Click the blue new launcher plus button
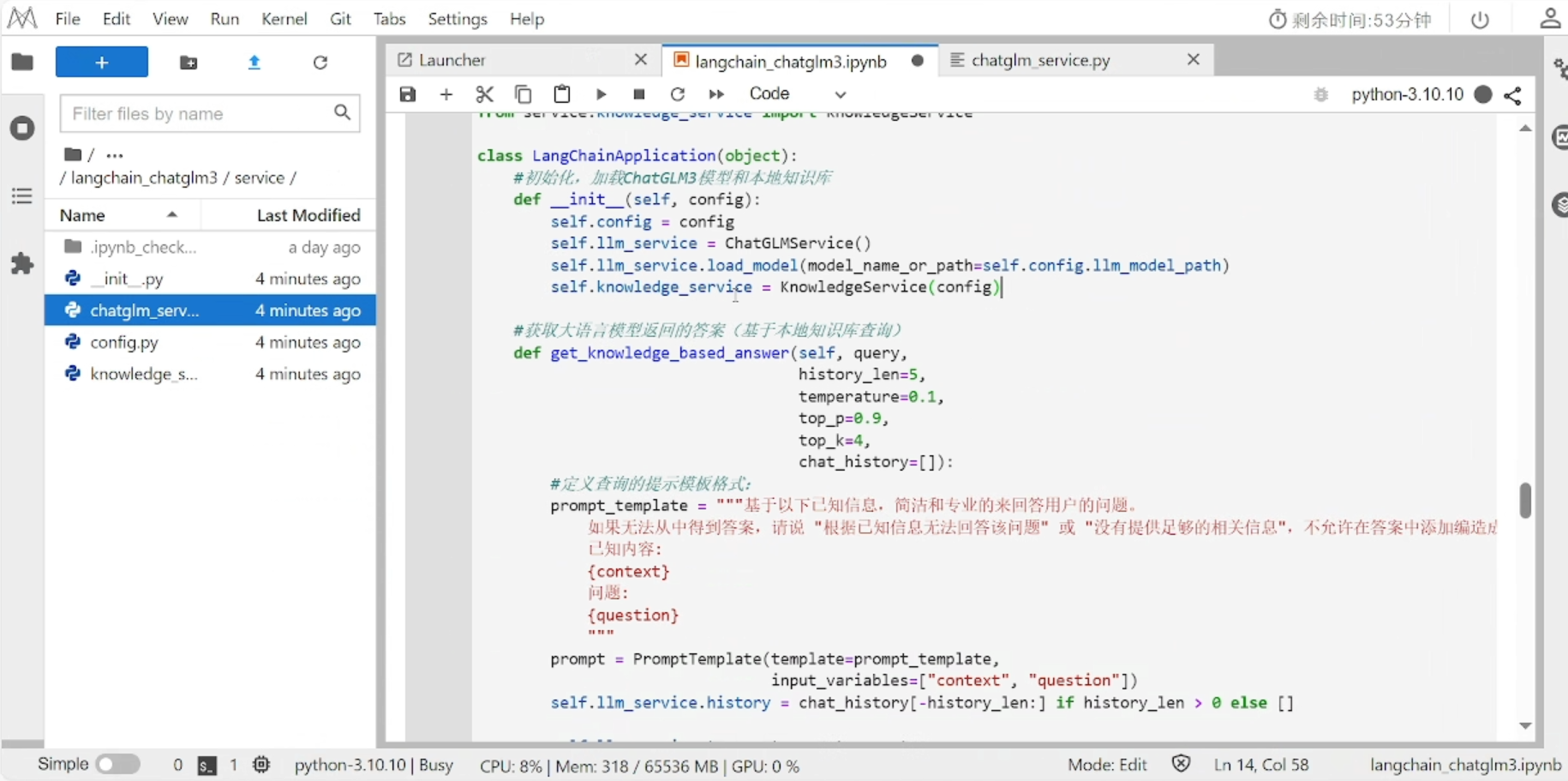Screen dimensions: 1568x781 click(101, 63)
